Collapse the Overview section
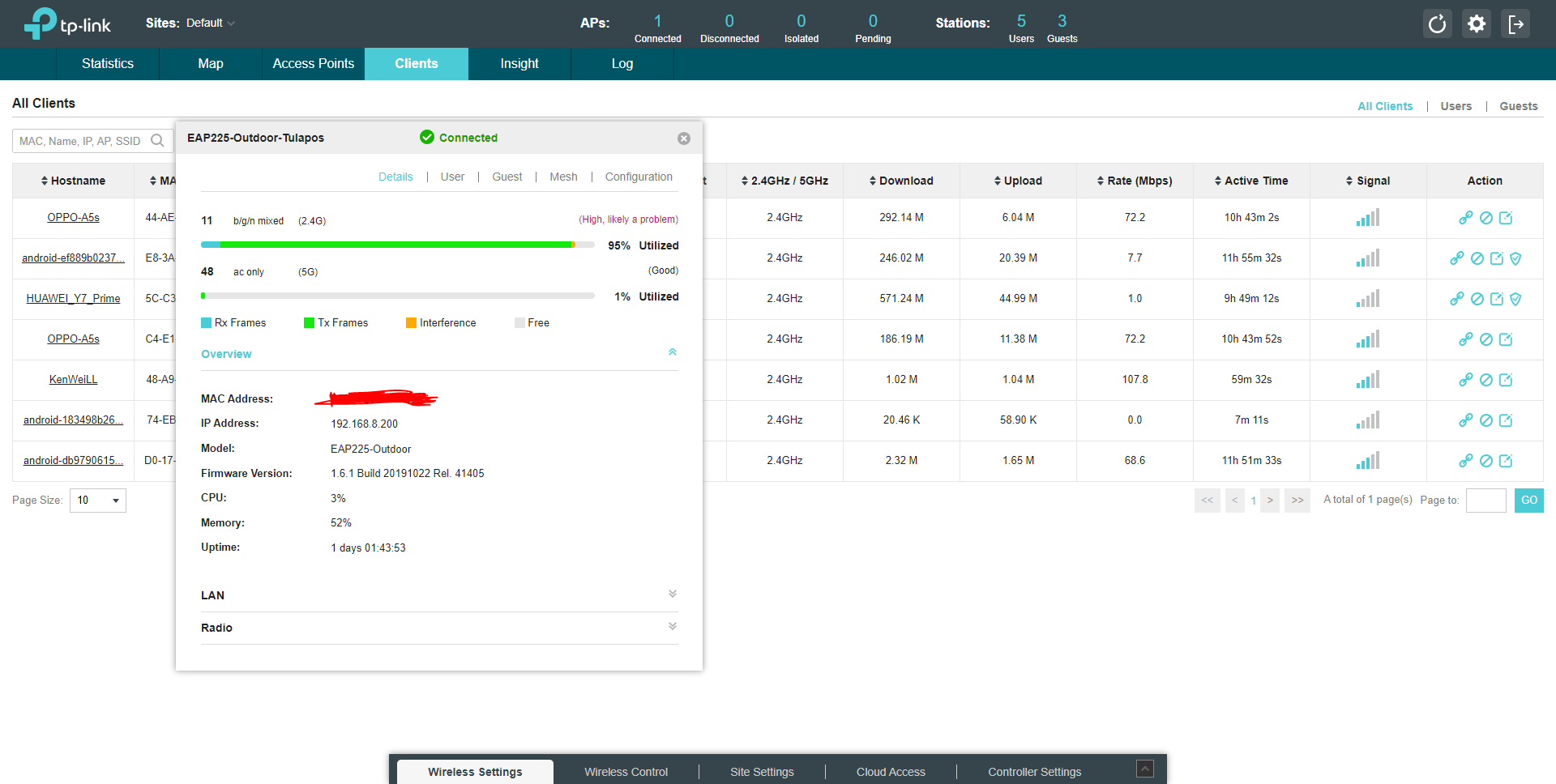1556x784 pixels. (x=673, y=352)
